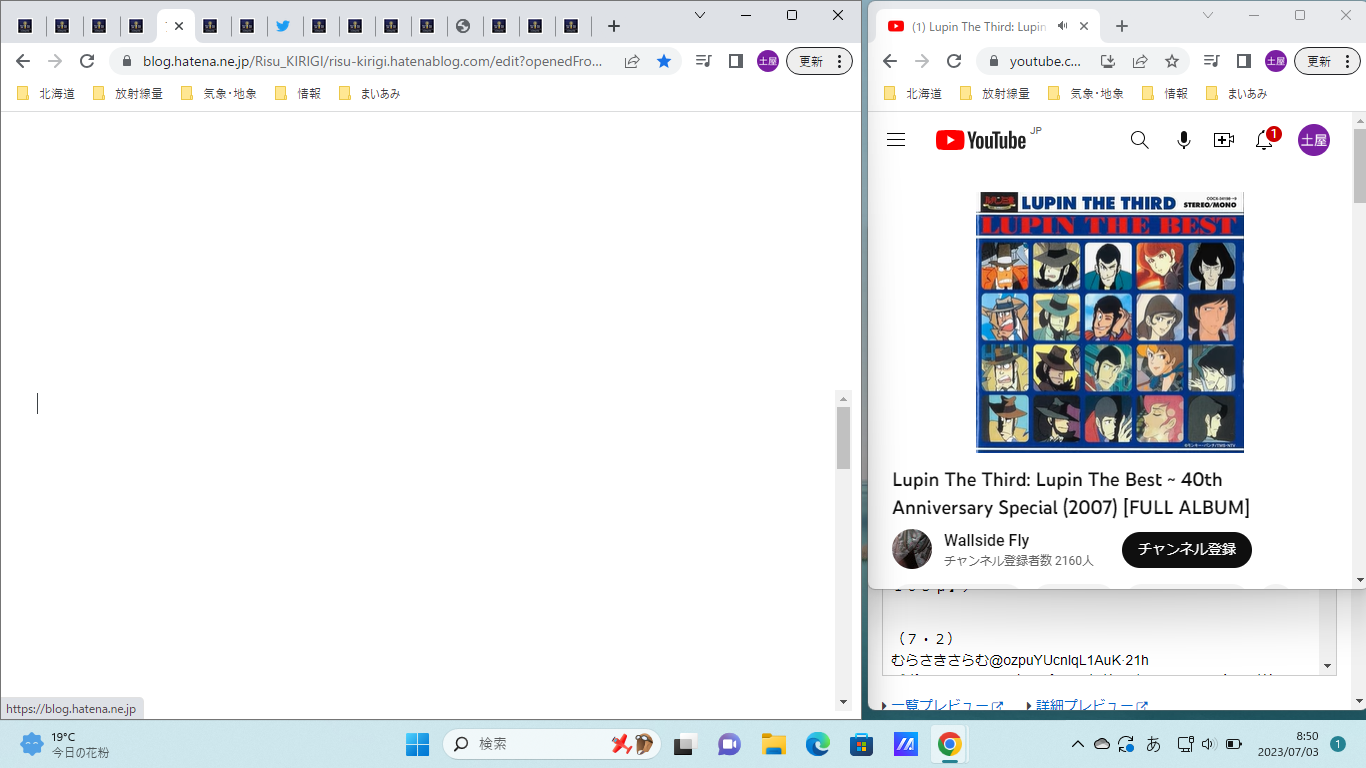Viewport: 1366px width, 768px height.
Task: Open the 放射線量 bookmark folder in blog window
Action: click(x=127, y=94)
